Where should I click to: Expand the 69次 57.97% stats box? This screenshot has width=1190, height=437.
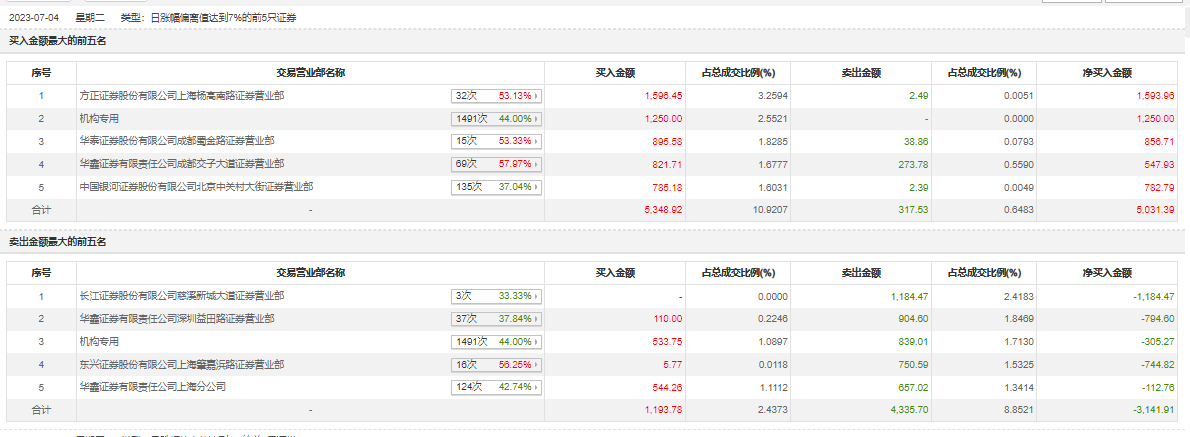[496, 164]
